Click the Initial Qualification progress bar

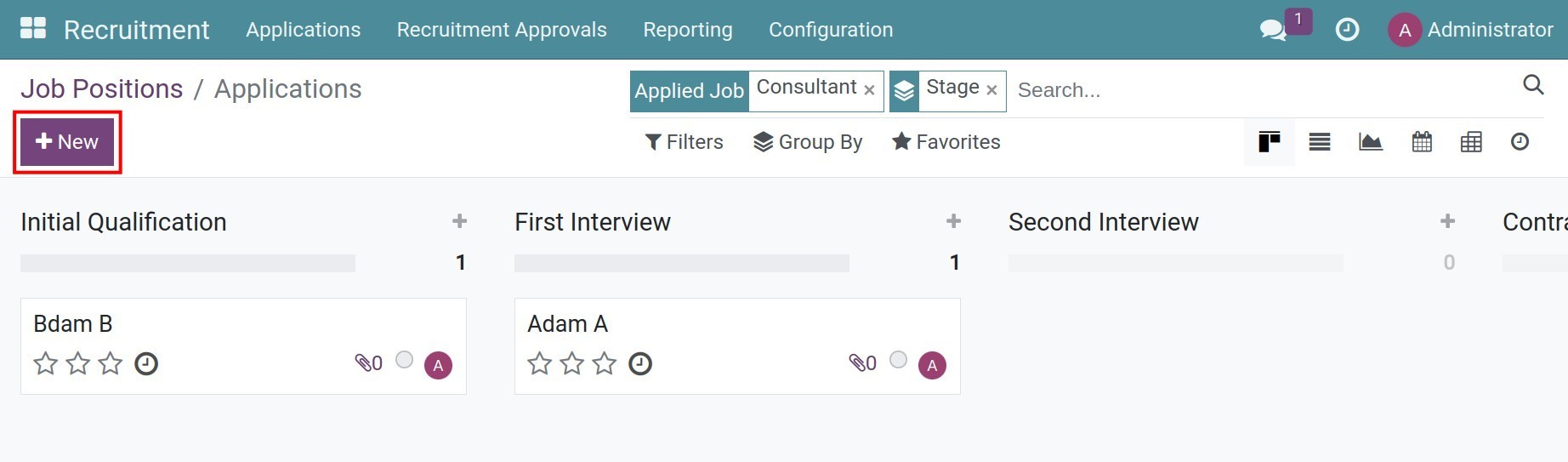187,263
